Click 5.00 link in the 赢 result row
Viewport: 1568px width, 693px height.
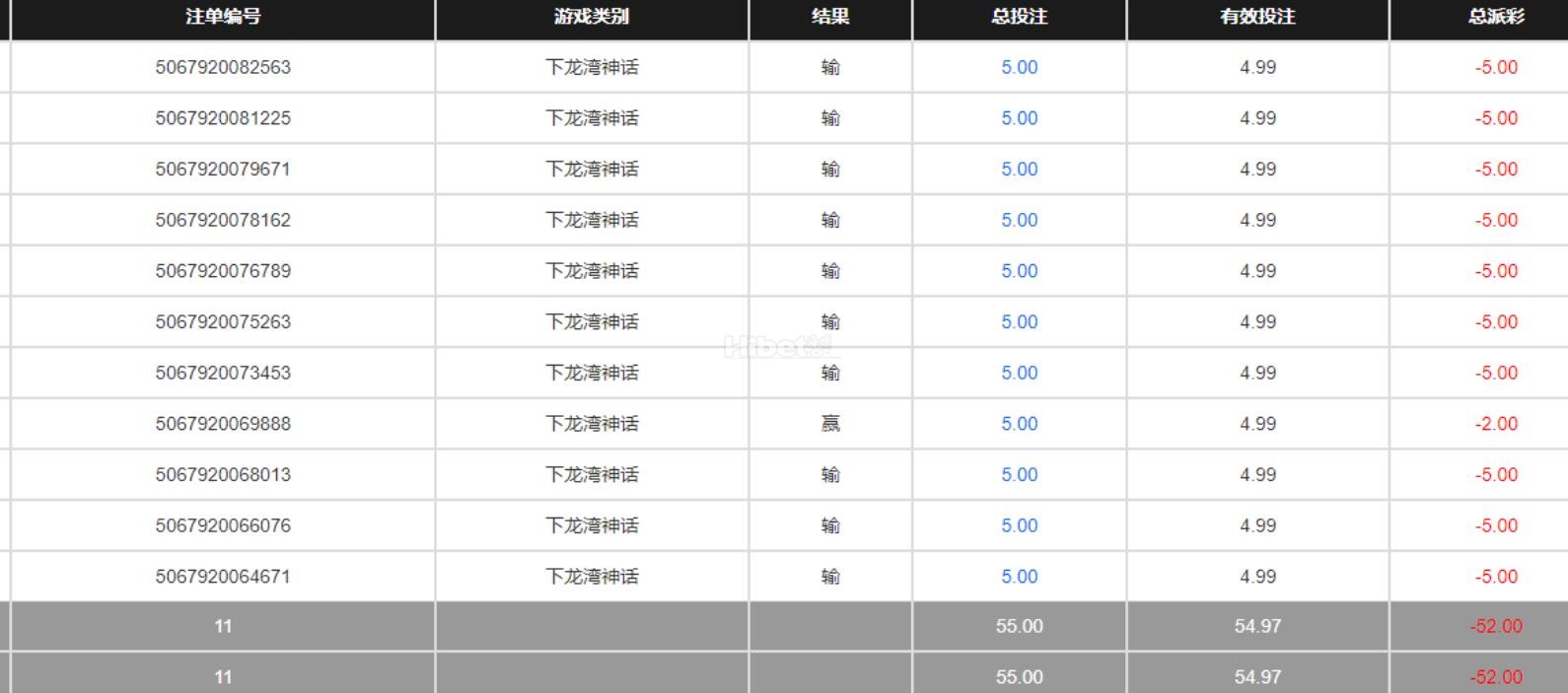1019,424
